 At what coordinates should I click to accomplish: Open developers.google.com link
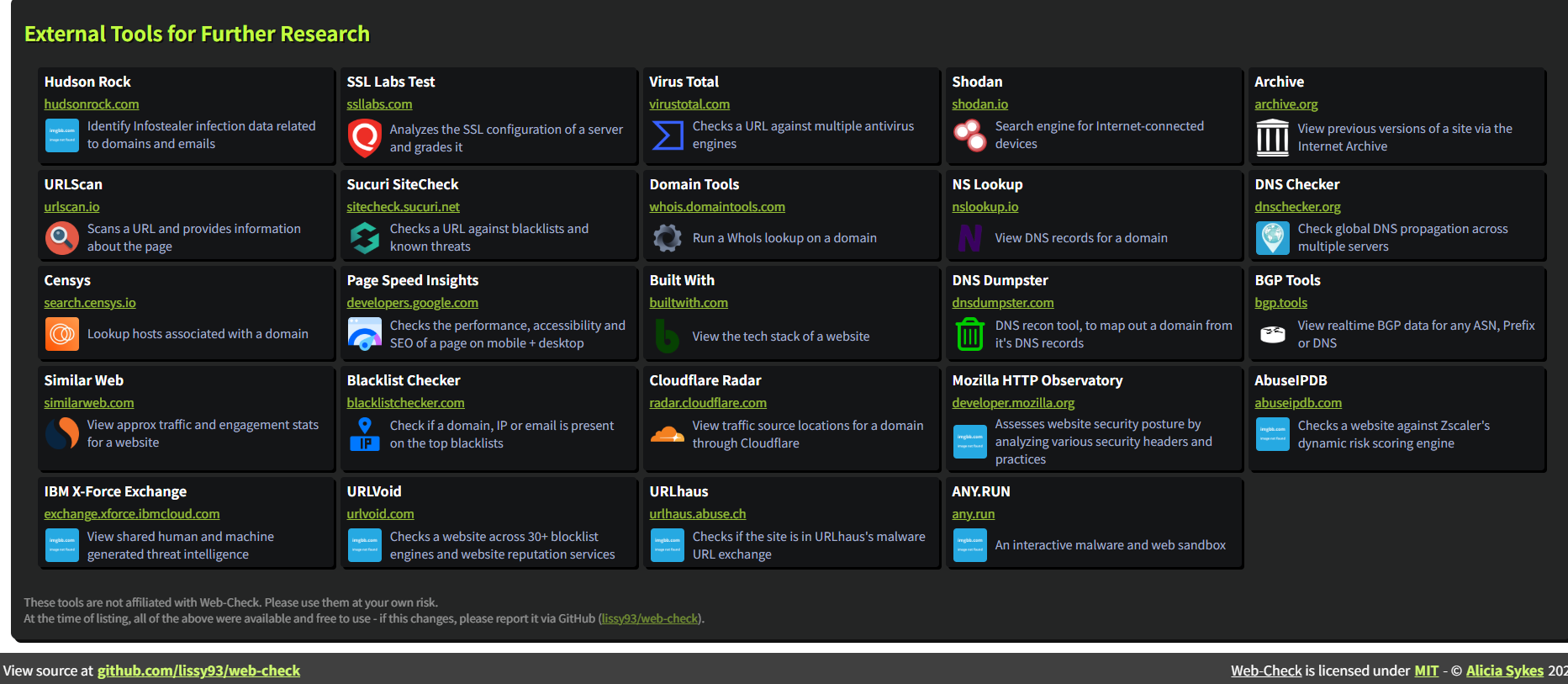413,303
